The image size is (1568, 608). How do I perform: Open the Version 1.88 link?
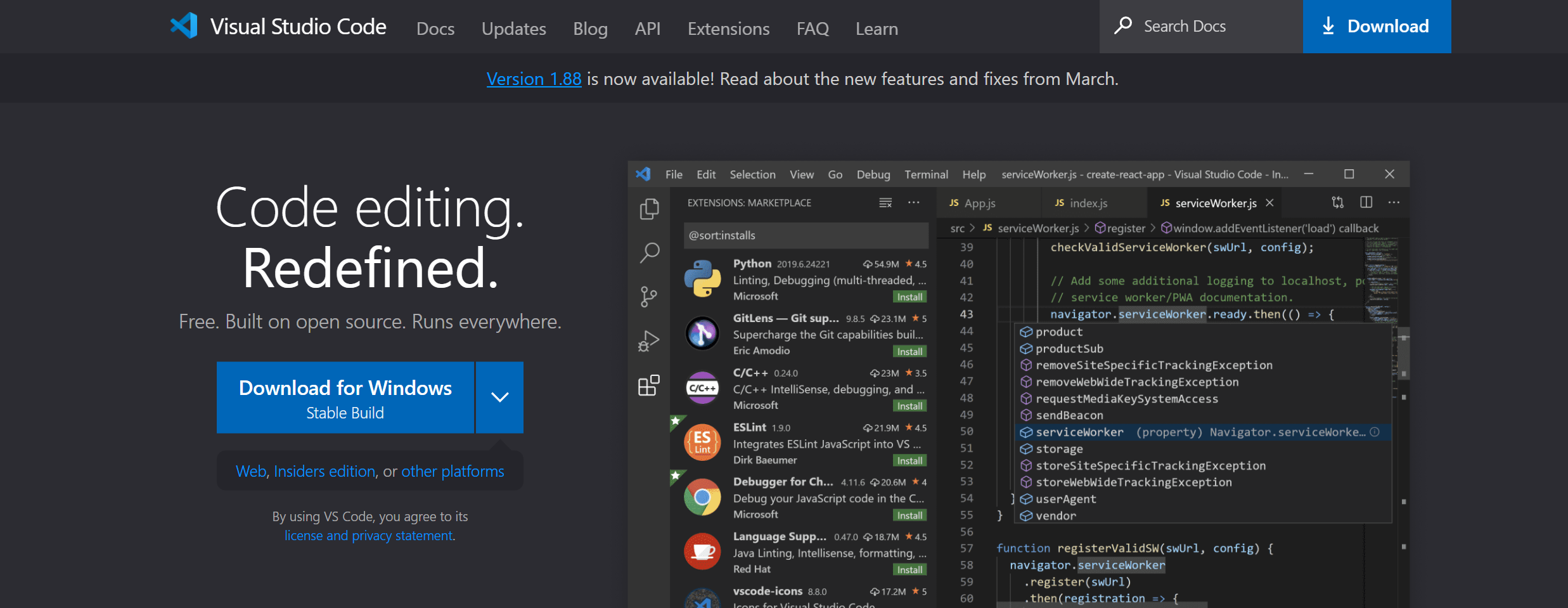[x=534, y=79]
